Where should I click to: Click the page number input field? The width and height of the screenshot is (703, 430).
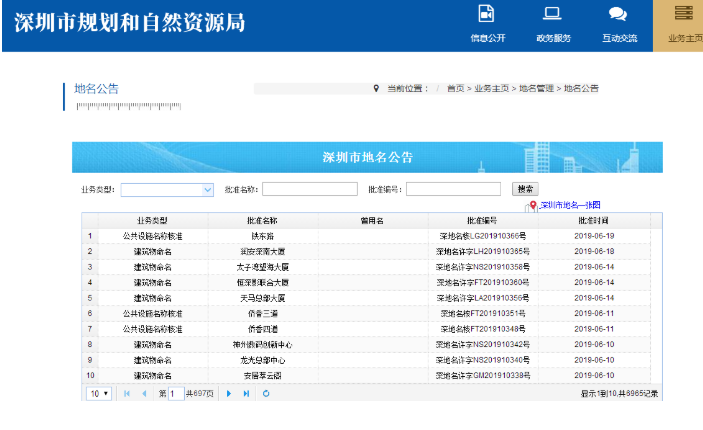(175, 394)
